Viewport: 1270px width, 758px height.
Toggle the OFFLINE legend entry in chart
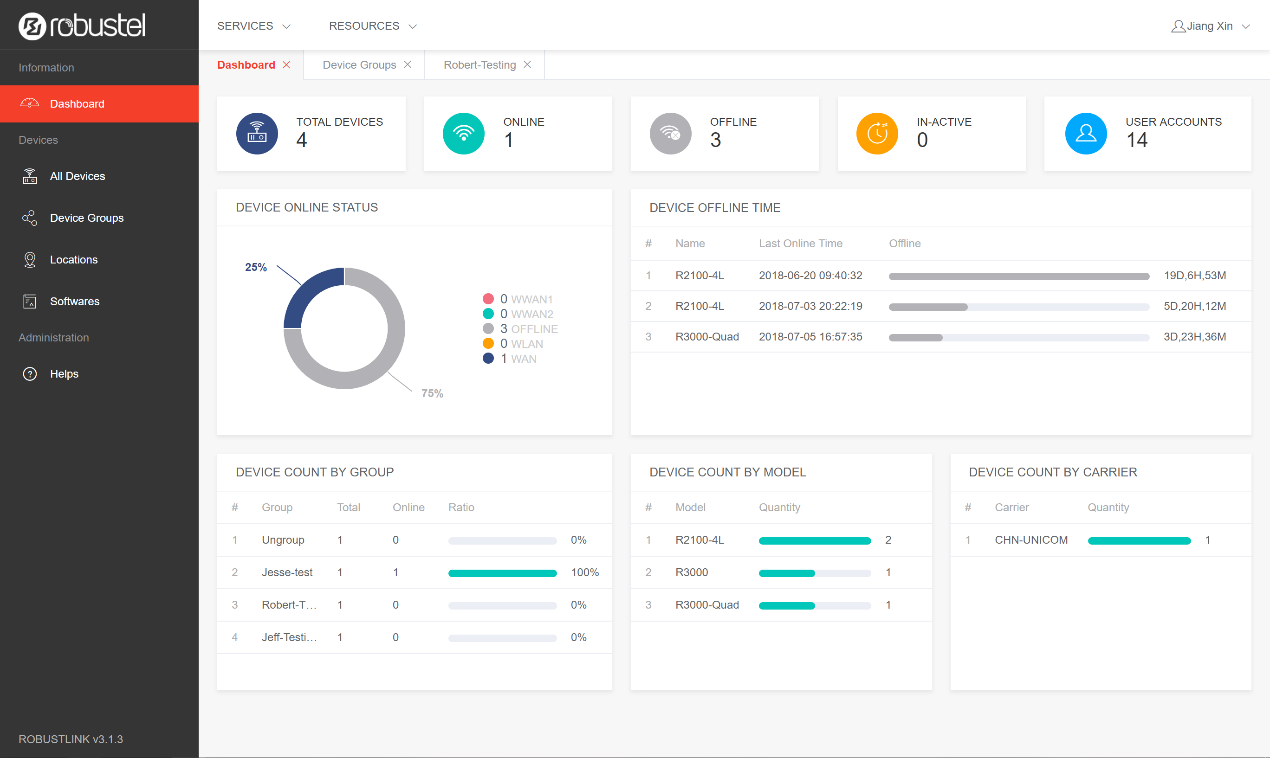520,329
